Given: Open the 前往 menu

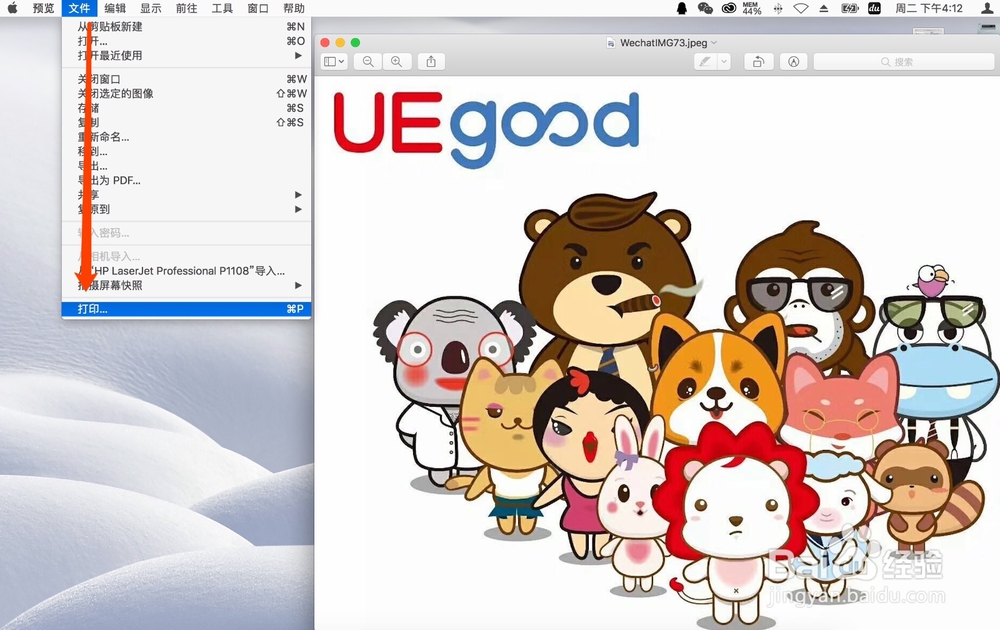Looking at the screenshot, I should (186, 8).
